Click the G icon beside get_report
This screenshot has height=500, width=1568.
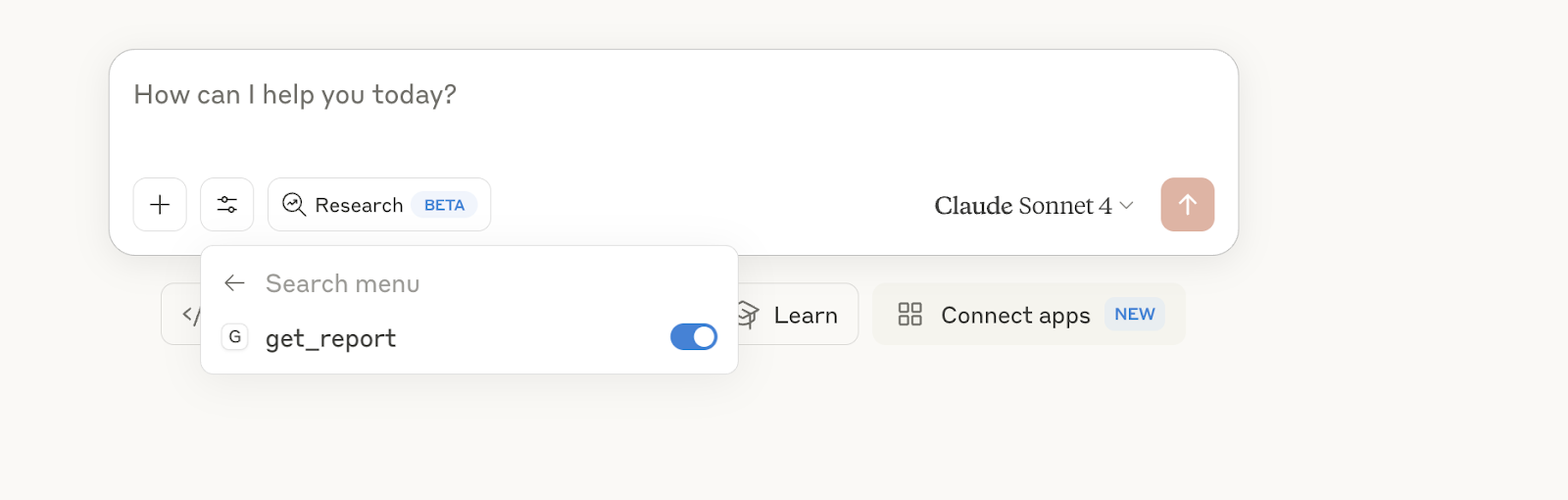[235, 337]
